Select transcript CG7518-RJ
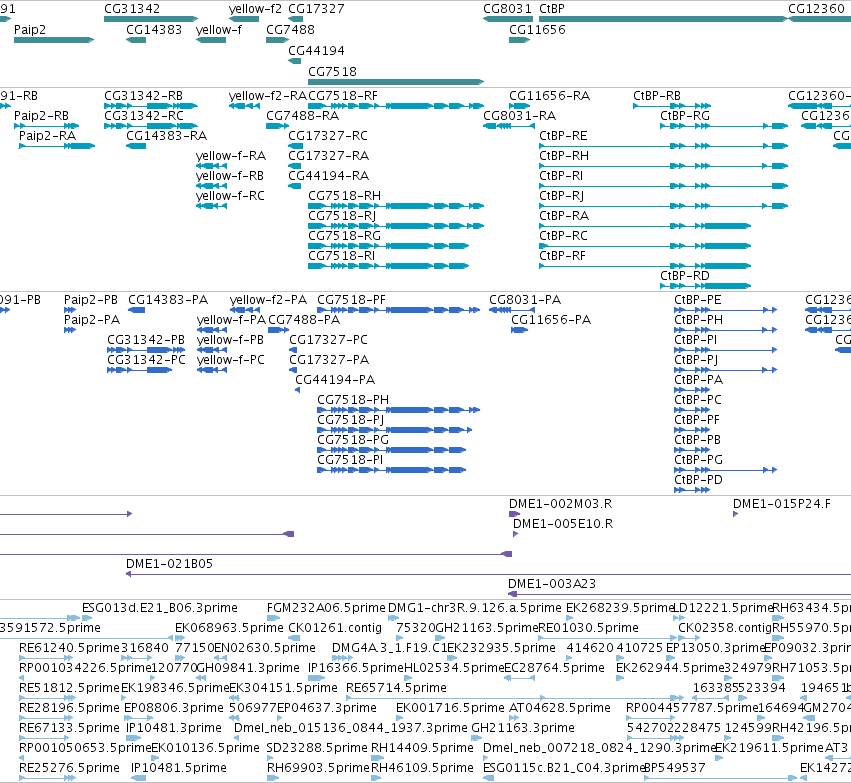This screenshot has height=783, width=851. coord(342,216)
